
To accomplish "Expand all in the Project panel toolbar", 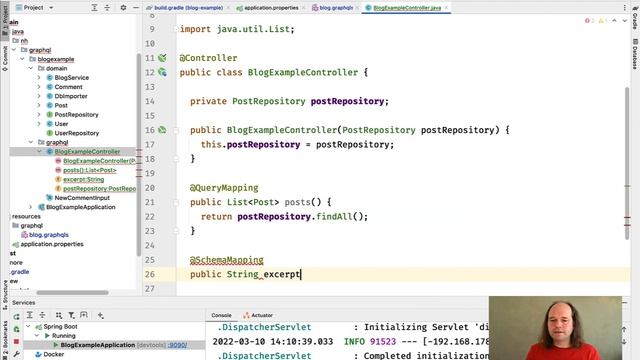I will (94, 7).
